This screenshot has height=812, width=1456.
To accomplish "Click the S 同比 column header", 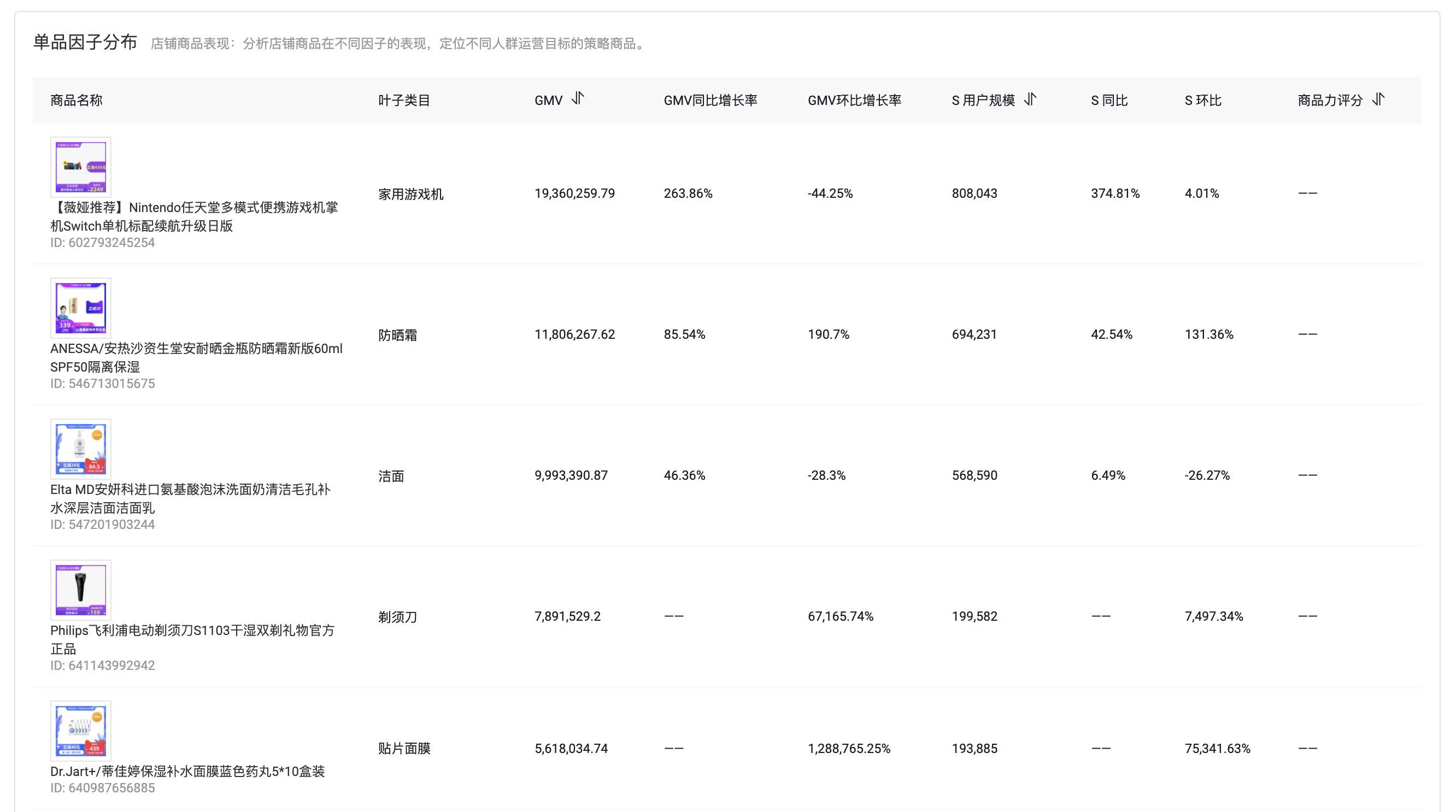I will tap(1109, 101).
